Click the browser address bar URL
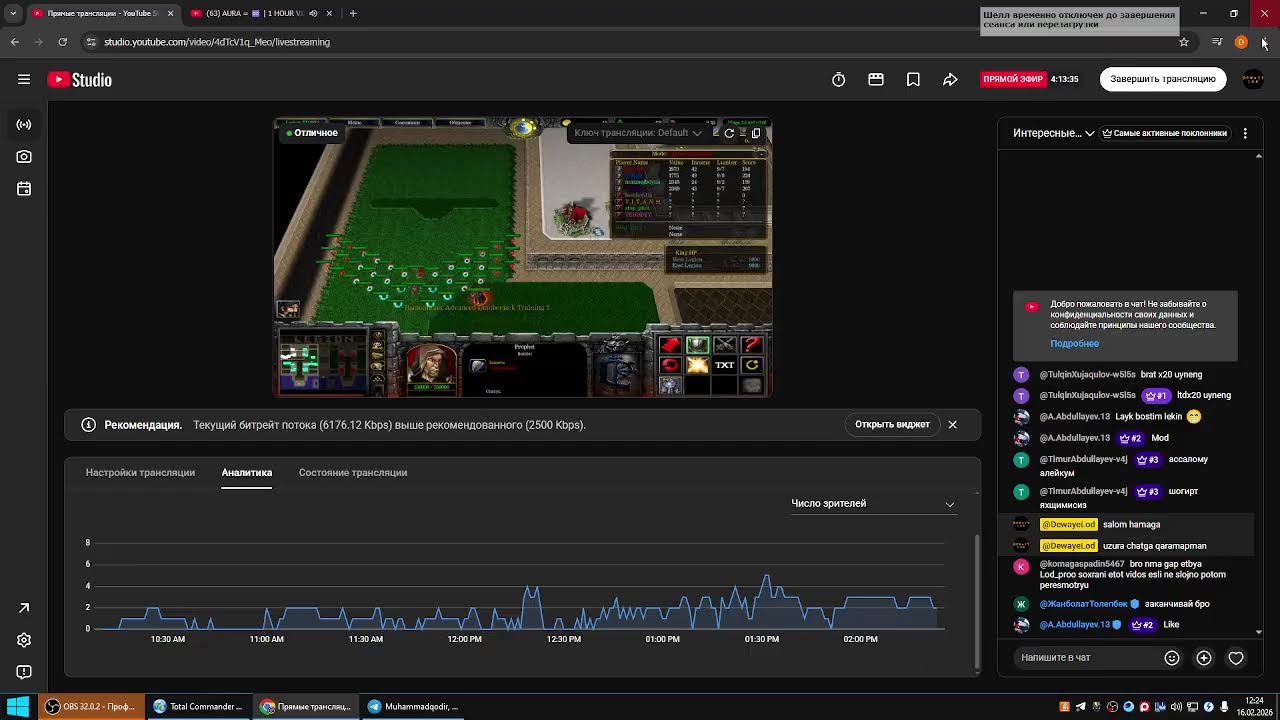1280x720 pixels. point(217,42)
